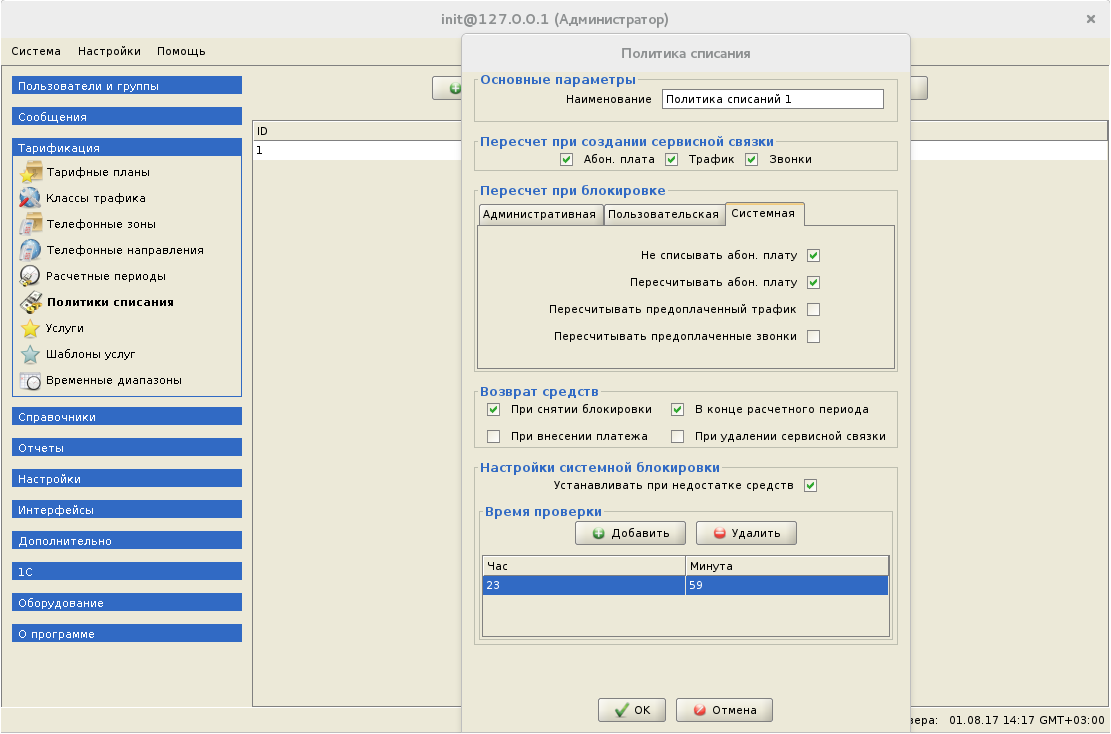This screenshot has width=1111, height=734.
Task: Toggle the Трафик checkbox
Action: (672, 159)
